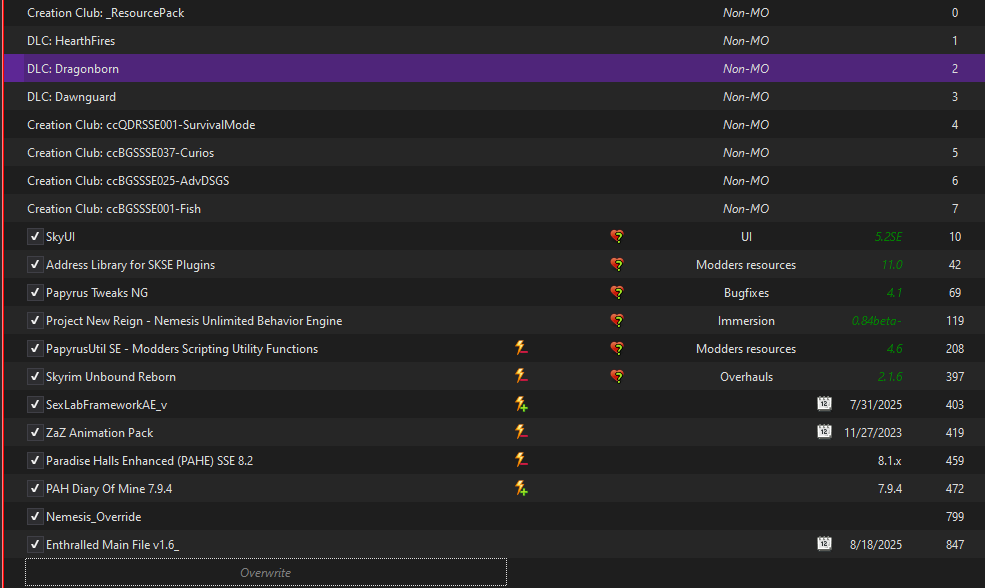The height and width of the screenshot is (588, 985).
Task: Uncheck ZaZ Animation Pack
Action: pos(35,433)
